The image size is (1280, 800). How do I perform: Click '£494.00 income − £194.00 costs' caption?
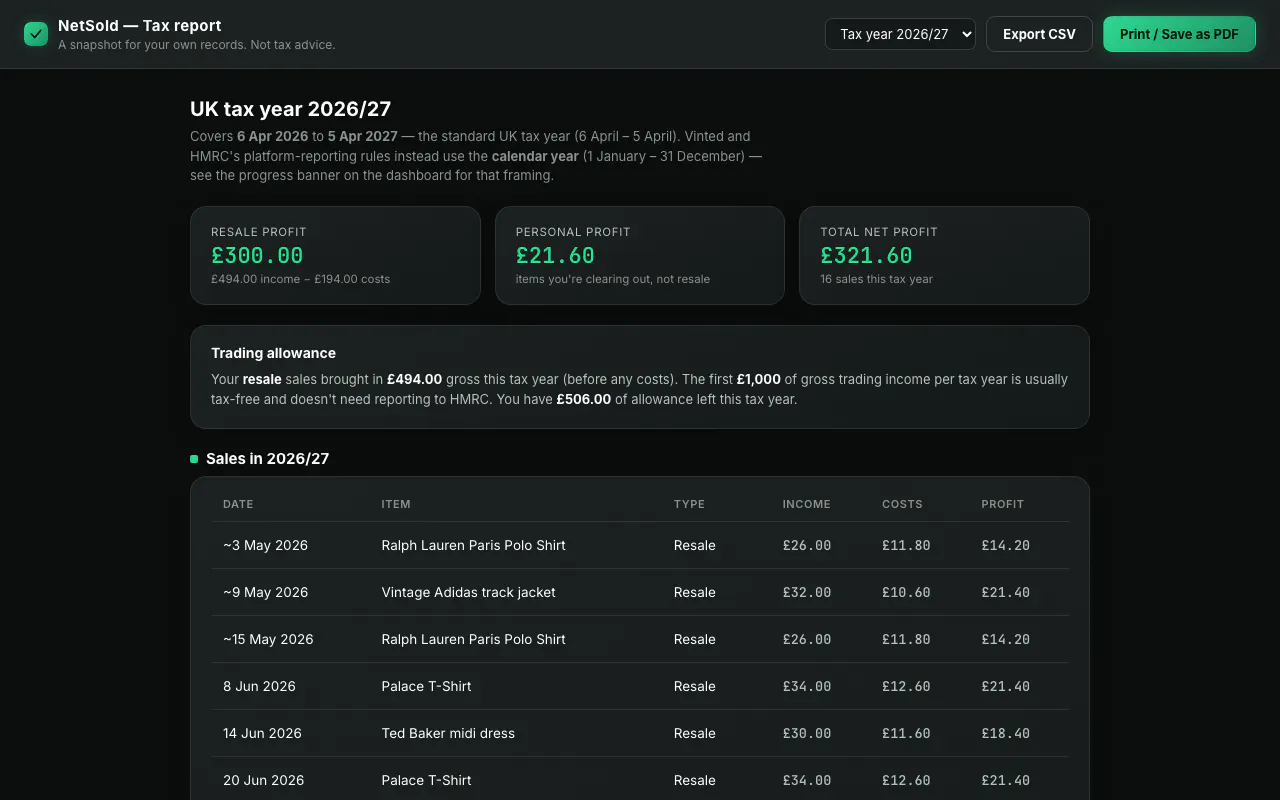pos(300,279)
